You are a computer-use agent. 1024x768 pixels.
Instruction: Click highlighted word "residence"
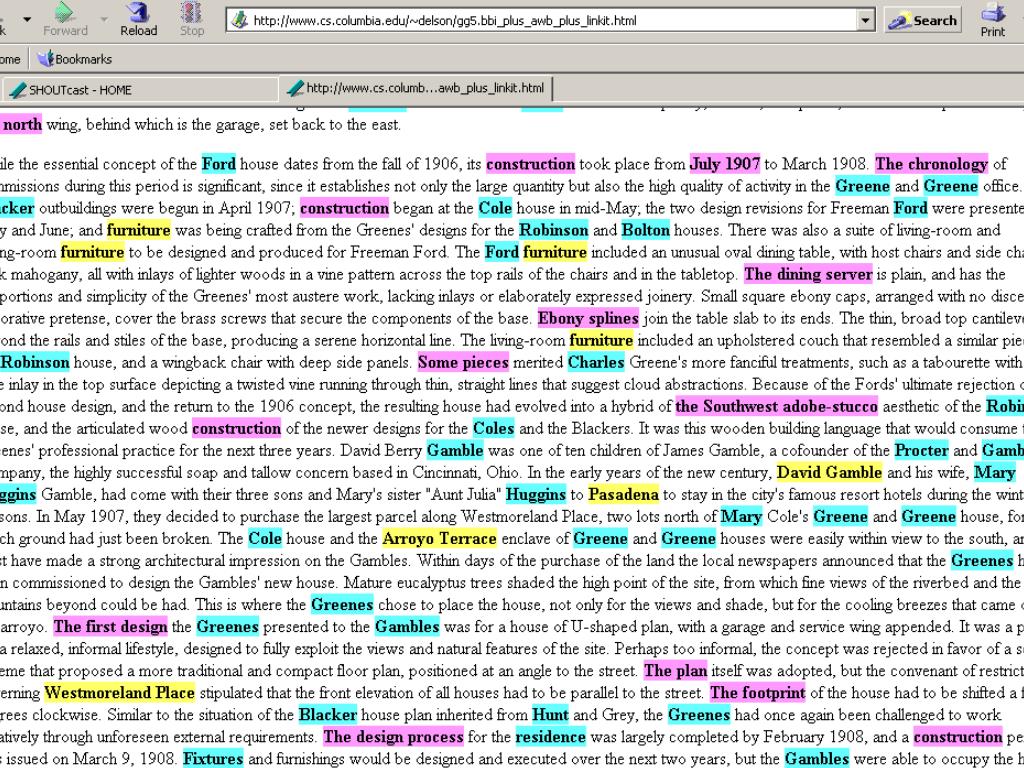[551, 737]
